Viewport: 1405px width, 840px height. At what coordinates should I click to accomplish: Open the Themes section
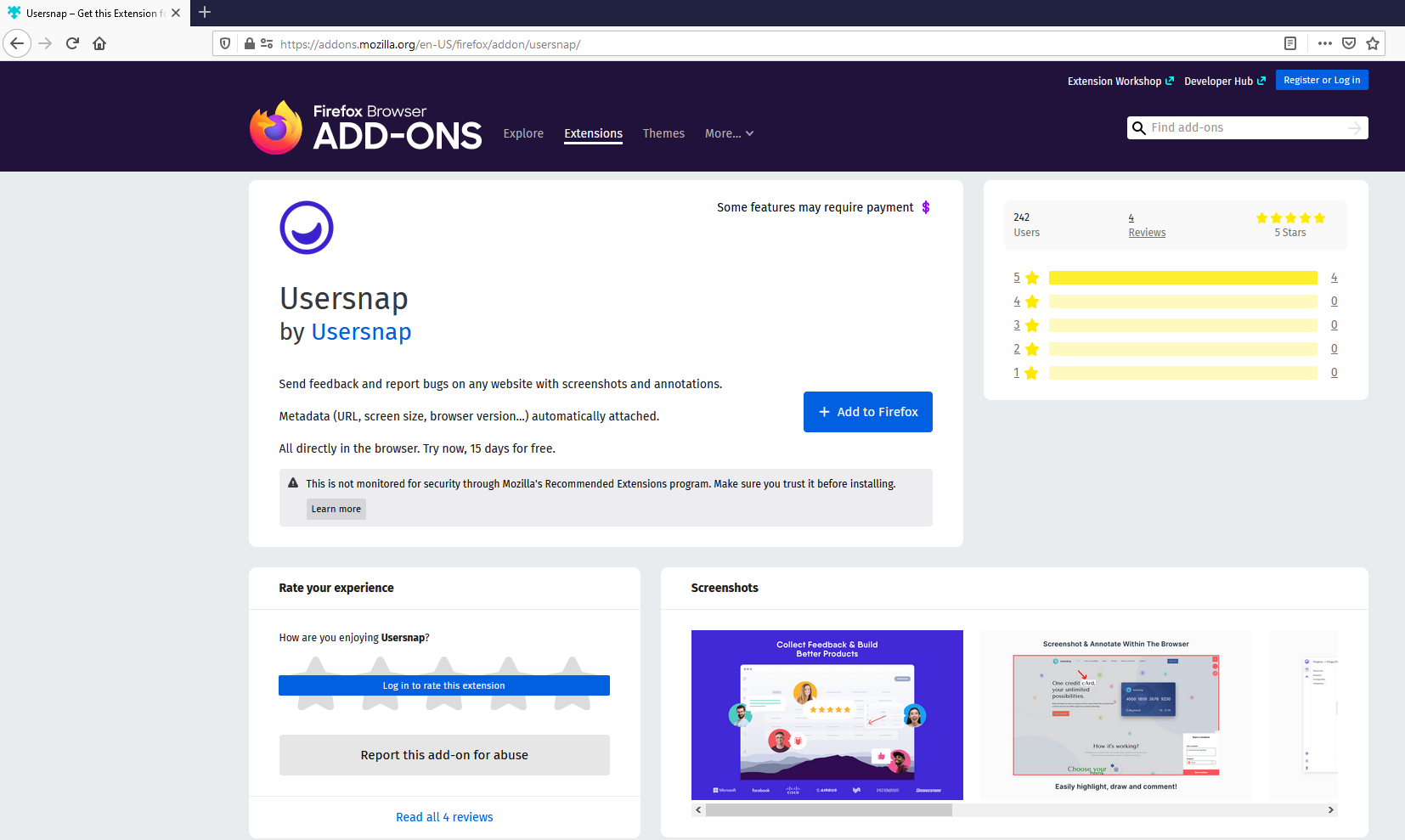pyautogui.click(x=663, y=133)
